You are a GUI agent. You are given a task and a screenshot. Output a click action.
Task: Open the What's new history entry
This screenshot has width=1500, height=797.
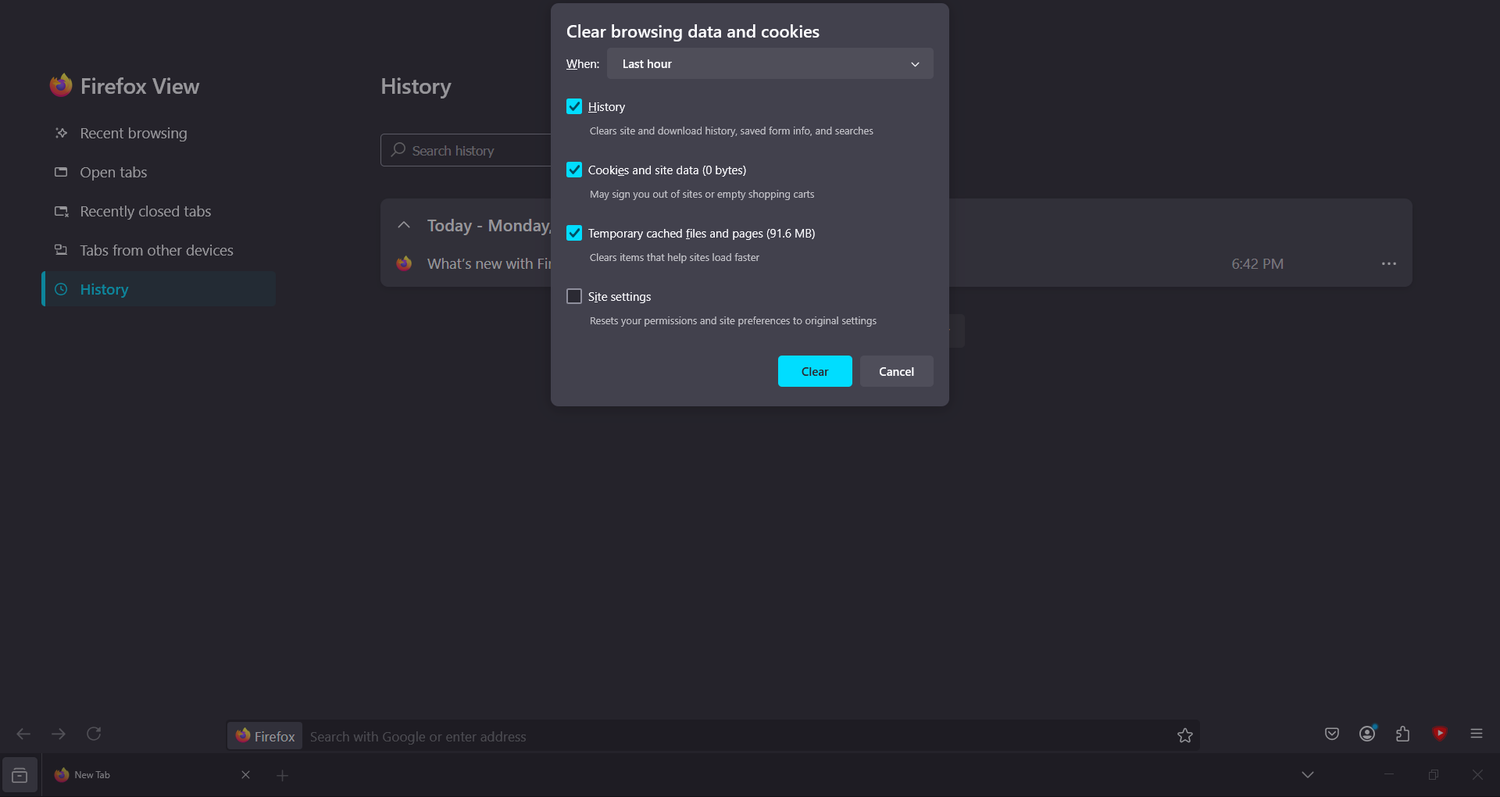point(489,264)
